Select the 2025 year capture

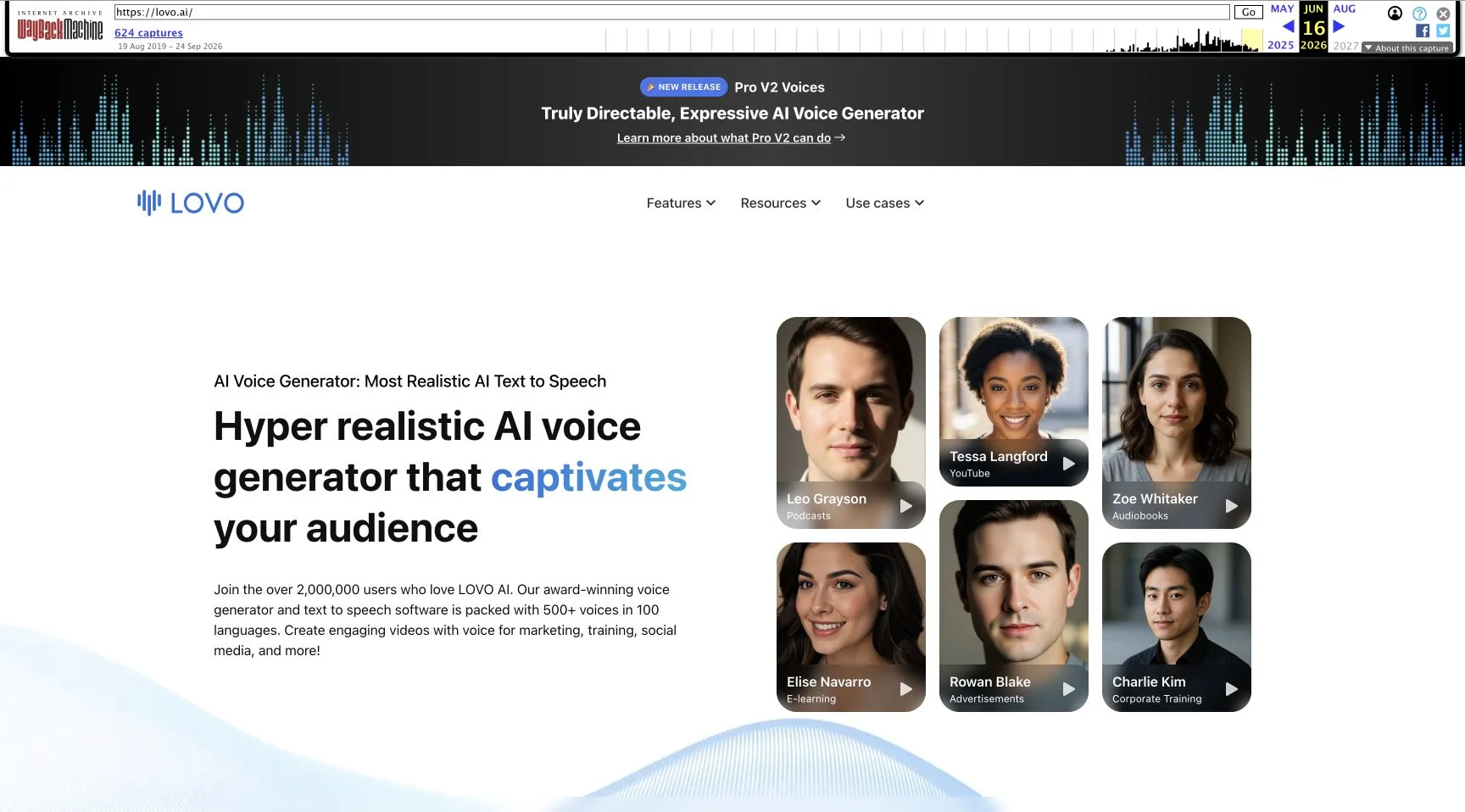point(1280,45)
